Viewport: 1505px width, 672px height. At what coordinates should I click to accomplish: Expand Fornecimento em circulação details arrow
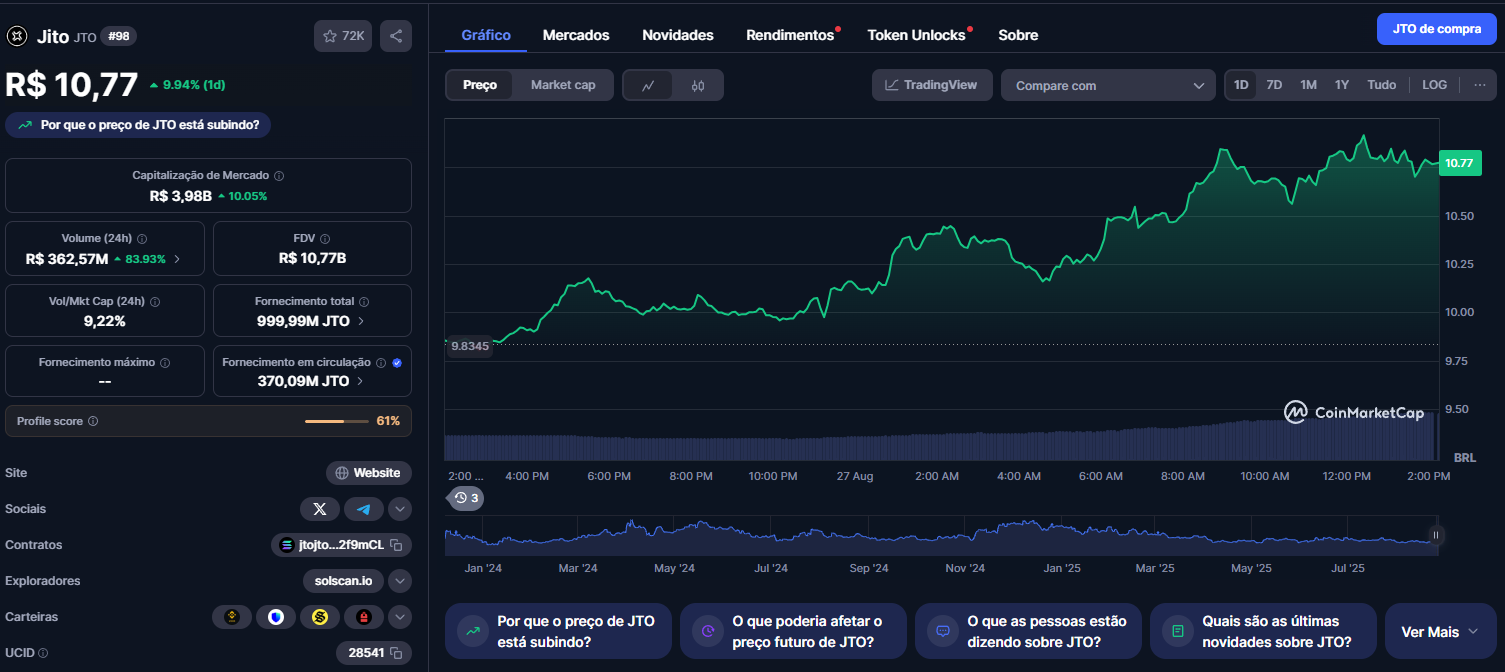360,381
